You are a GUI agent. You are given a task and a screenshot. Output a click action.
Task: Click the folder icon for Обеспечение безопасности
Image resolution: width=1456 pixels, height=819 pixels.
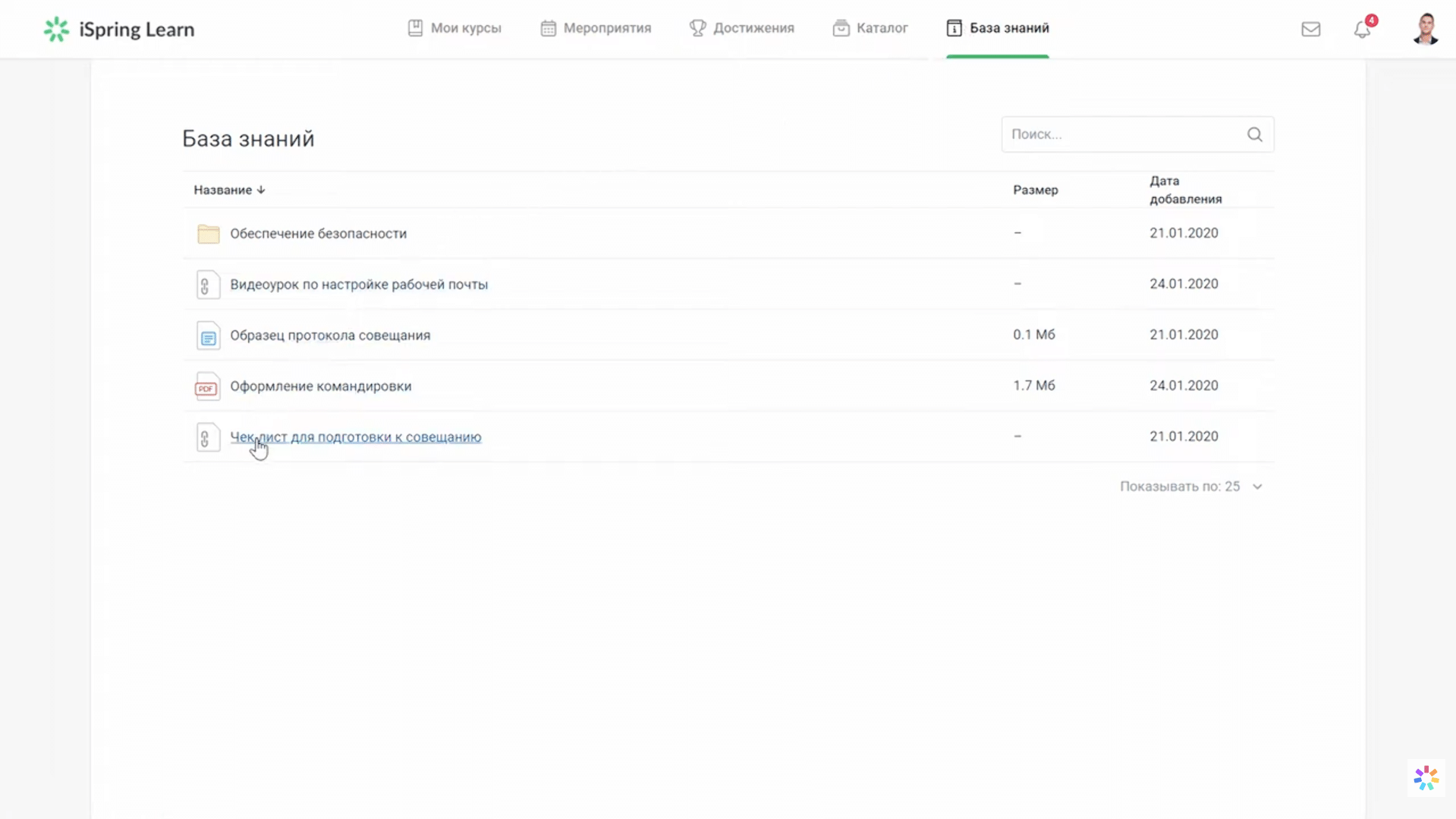[208, 234]
